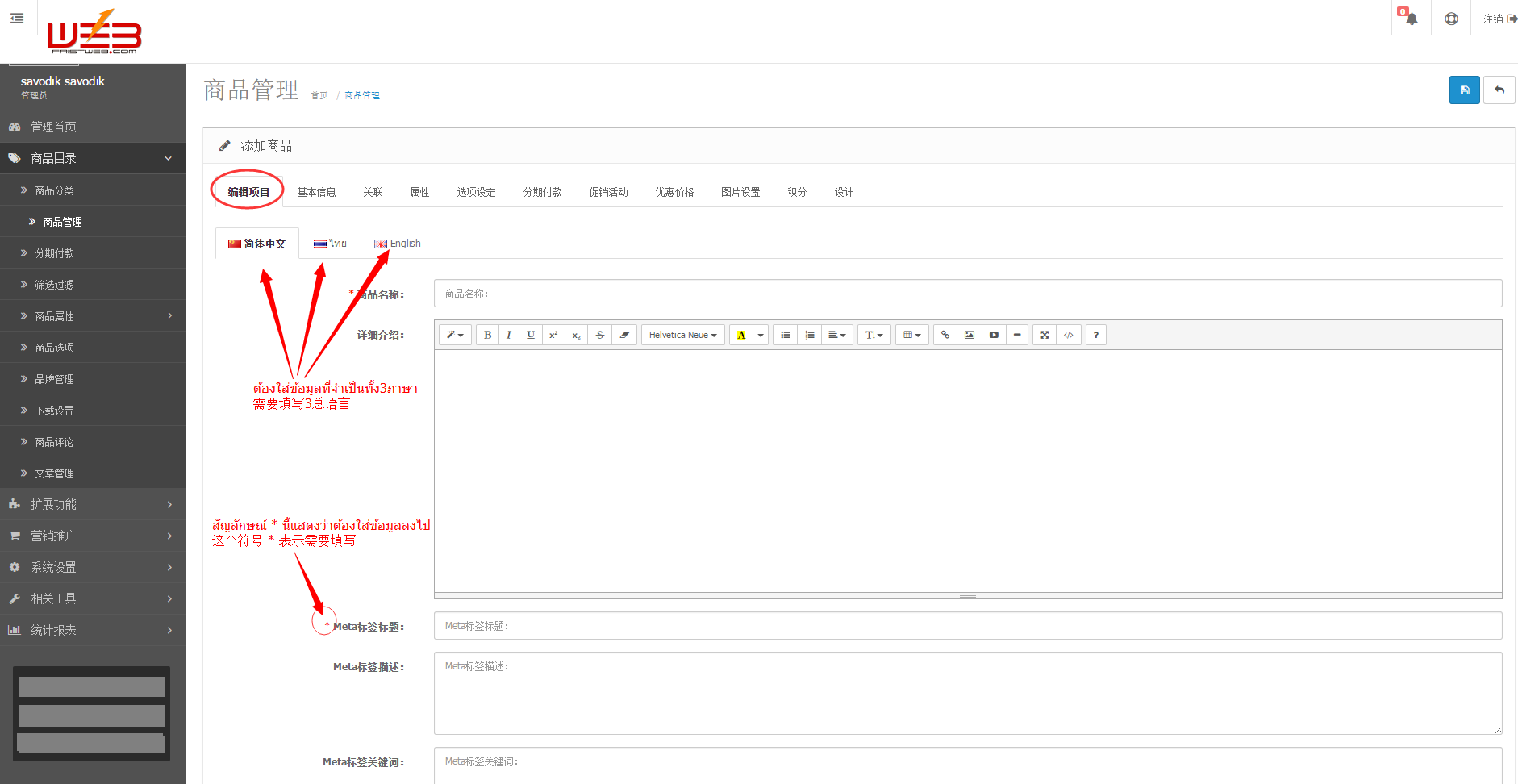Viewport: 1518px width, 784px height.
Task: Click the 首页 breadcrumb link
Action: (319, 95)
